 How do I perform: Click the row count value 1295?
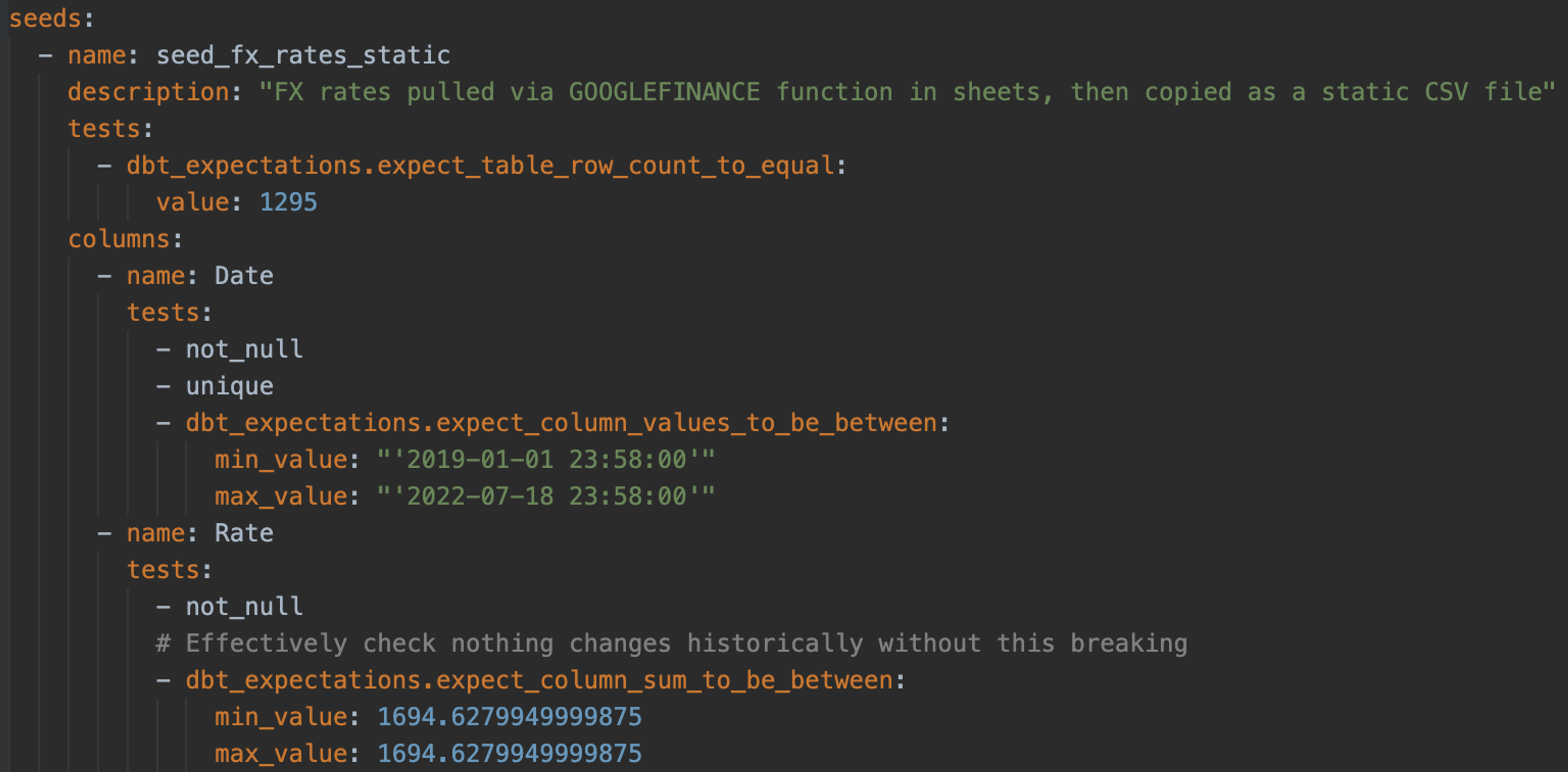[x=288, y=202]
